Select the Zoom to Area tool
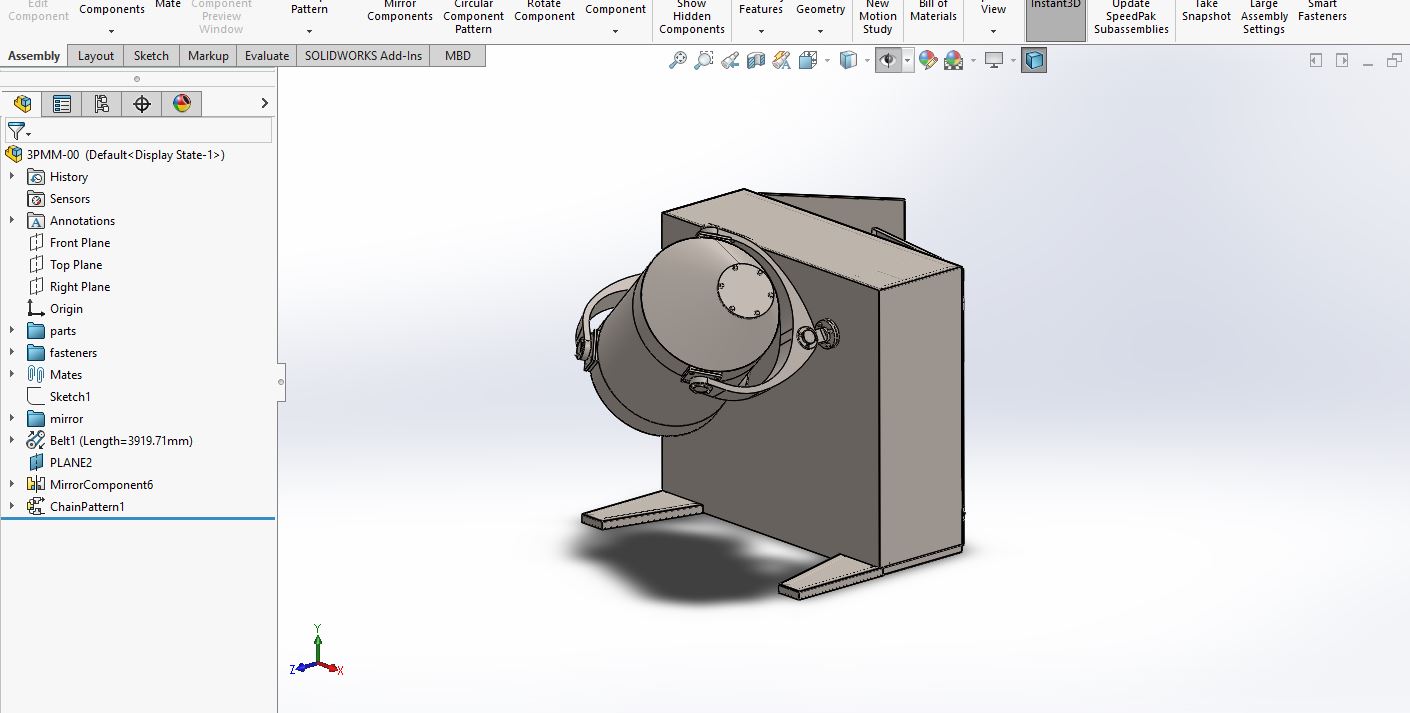1410x713 pixels. tap(704, 61)
